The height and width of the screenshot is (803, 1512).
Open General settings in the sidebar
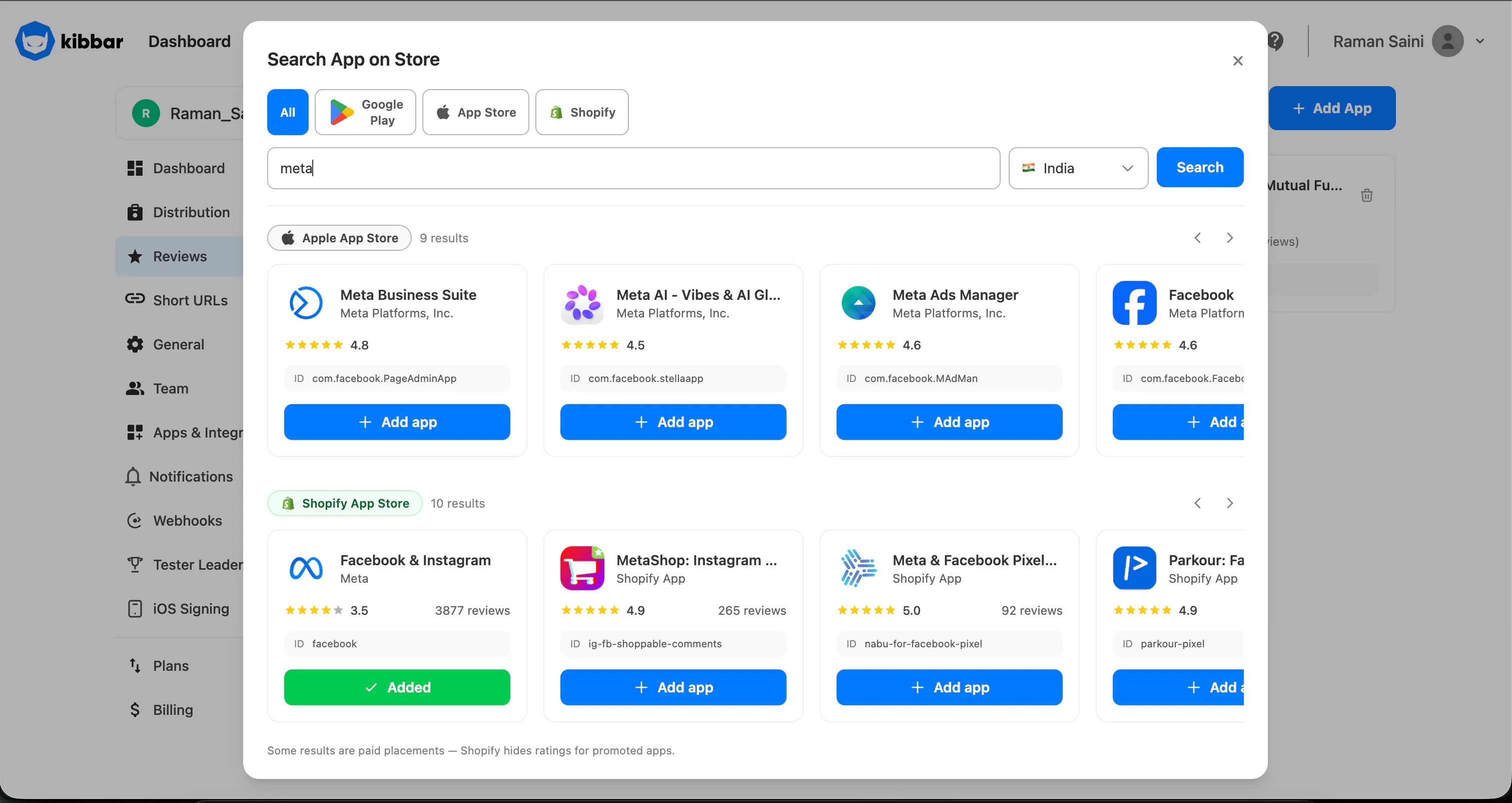coord(179,344)
